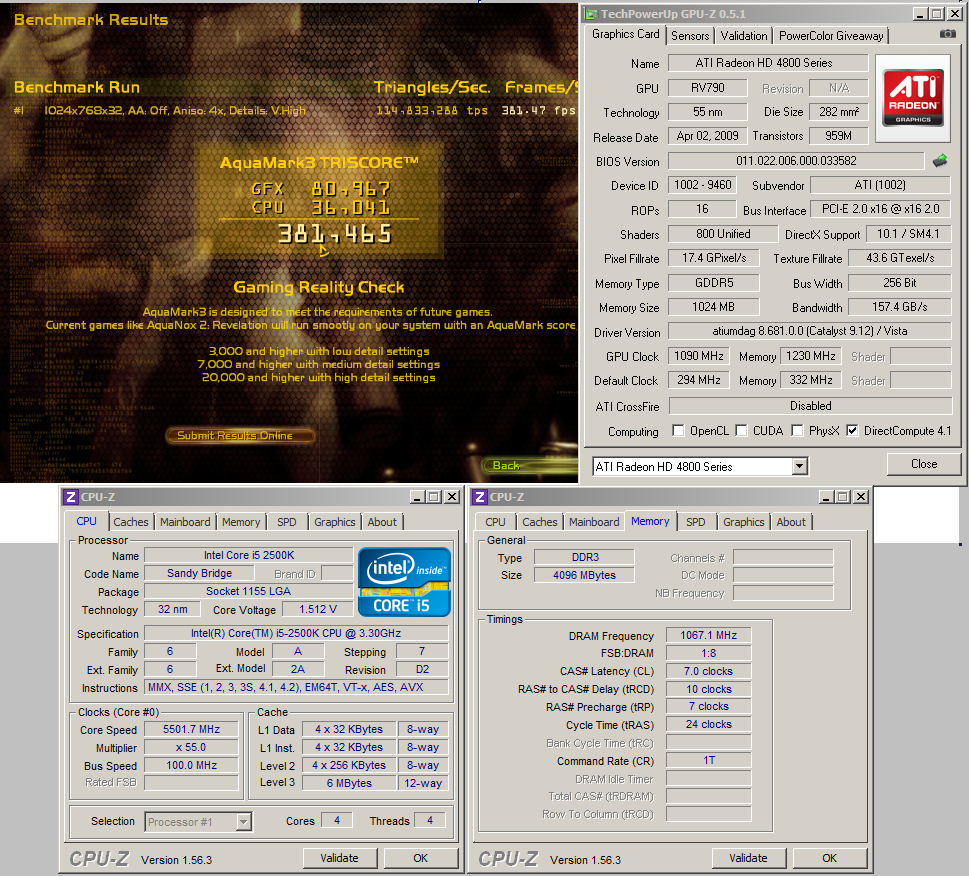The image size is (969, 876).
Task: Click the Specification field i5-2500K CPU @ 3.30GHz
Action: pyautogui.click(x=296, y=633)
